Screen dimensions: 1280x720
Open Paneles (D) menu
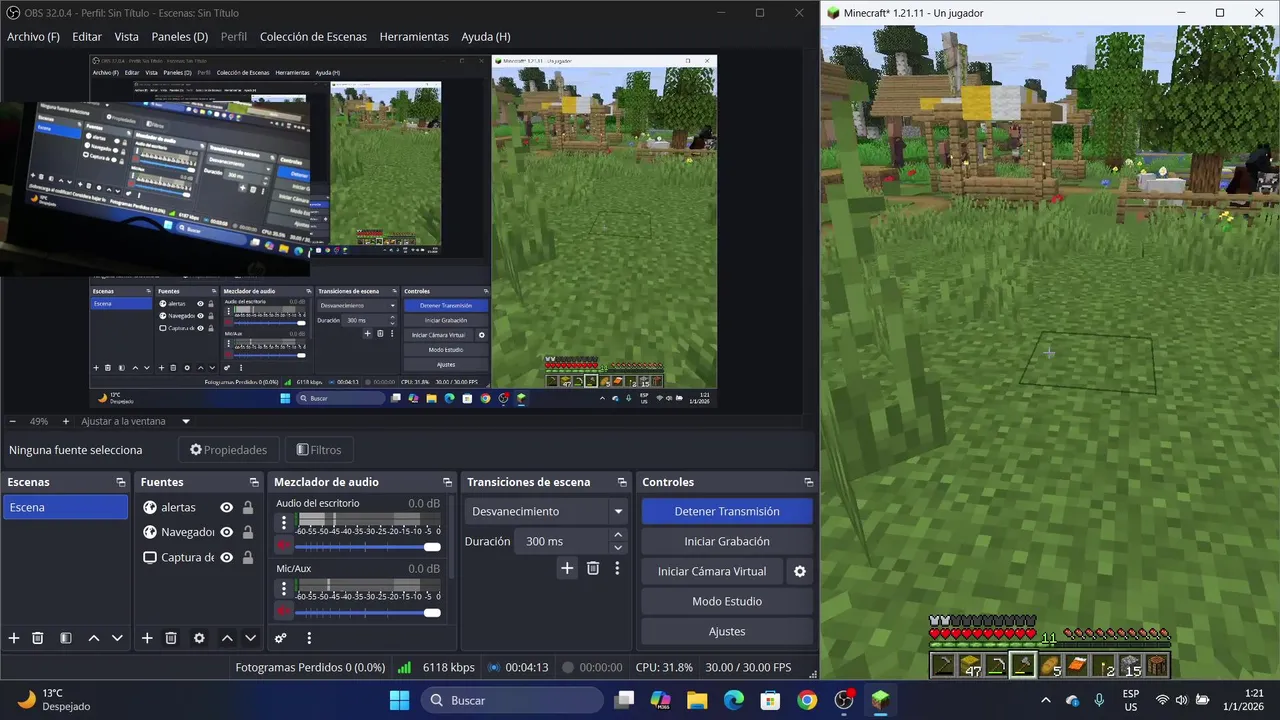[x=180, y=36]
